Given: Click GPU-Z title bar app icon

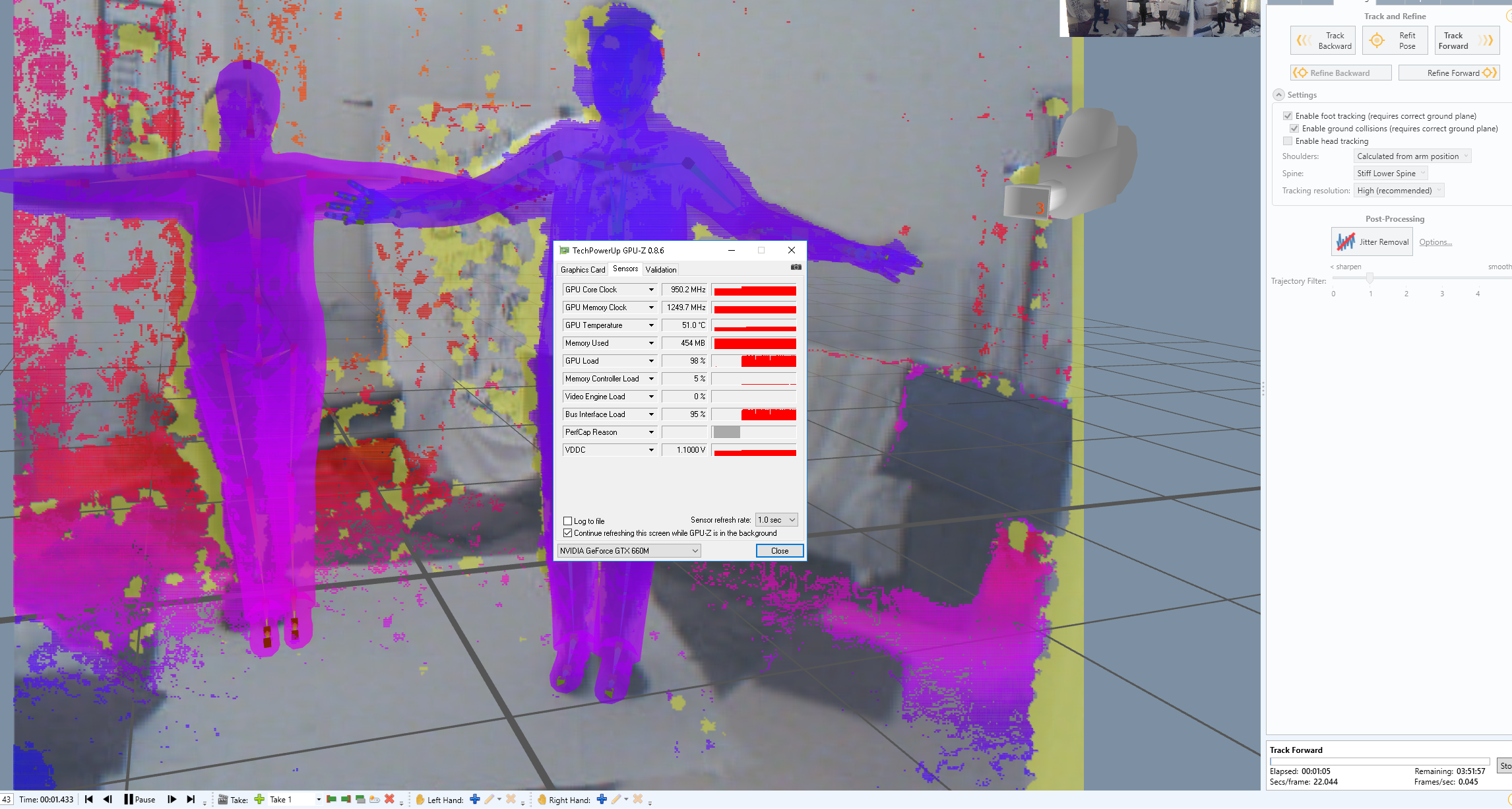Looking at the screenshot, I should pyautogui.click(x=564, y=250).
